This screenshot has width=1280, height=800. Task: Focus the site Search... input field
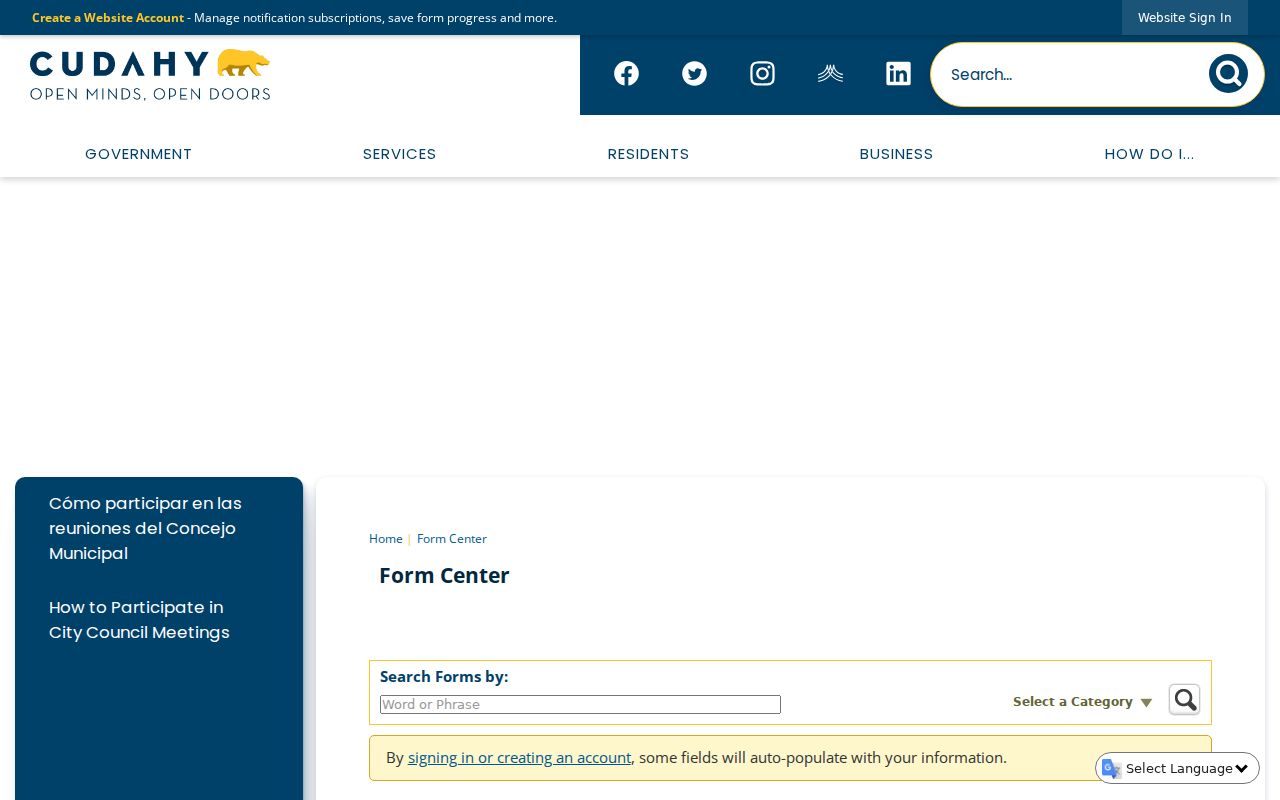tap(1070, 74)
